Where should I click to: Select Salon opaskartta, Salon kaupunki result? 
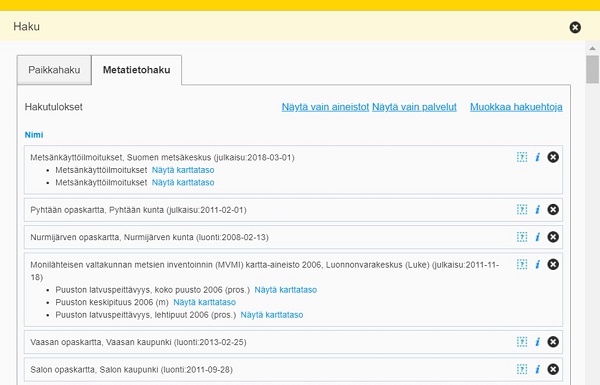pos(131,370)
